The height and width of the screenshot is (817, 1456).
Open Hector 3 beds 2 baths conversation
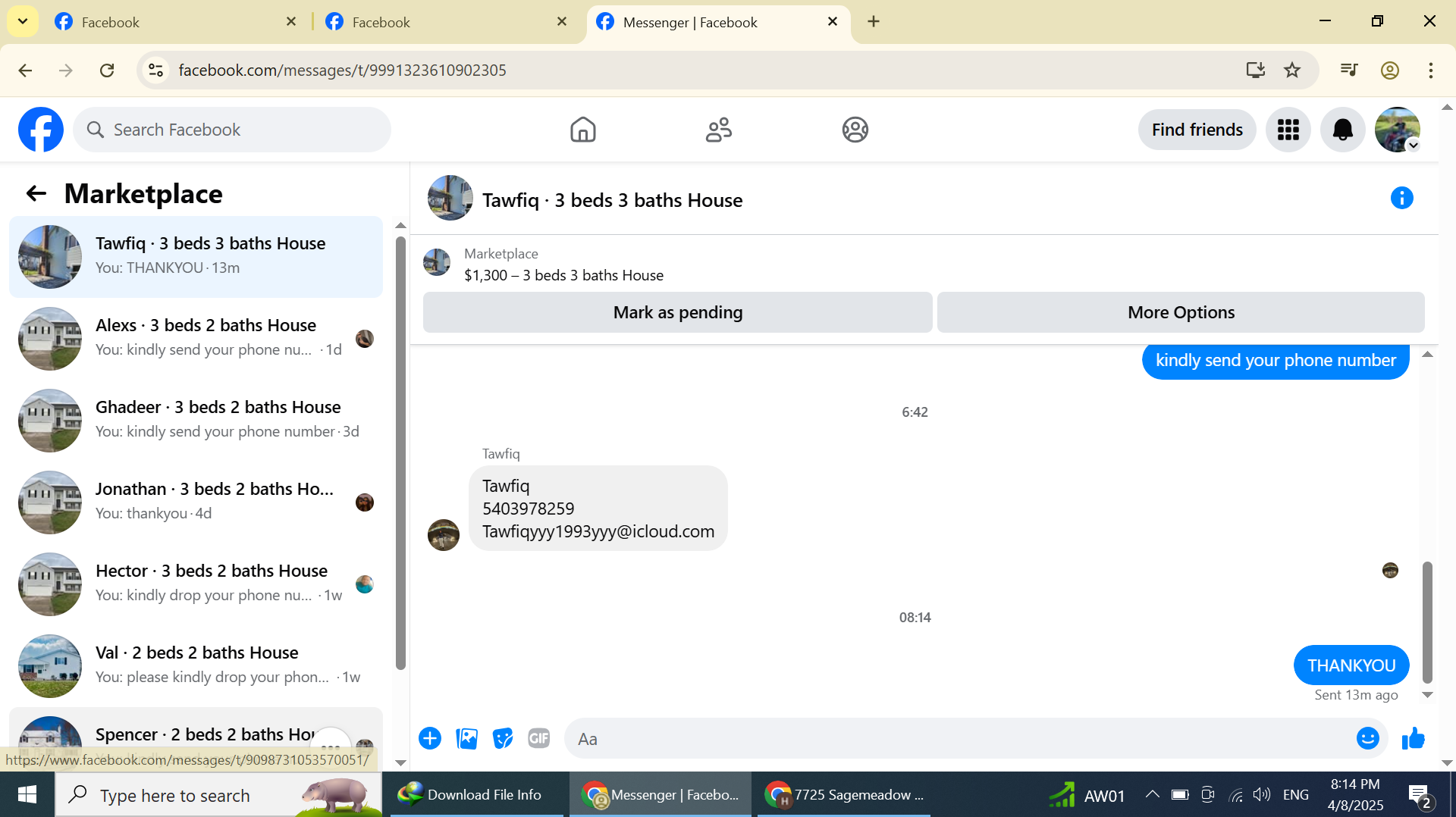click(196, 584)
